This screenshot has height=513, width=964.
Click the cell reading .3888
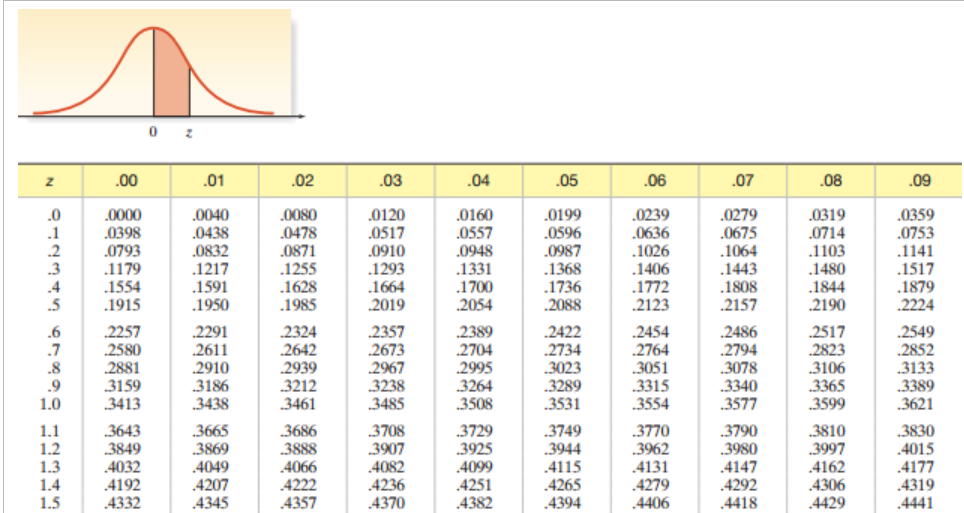(x=299, y=449)
